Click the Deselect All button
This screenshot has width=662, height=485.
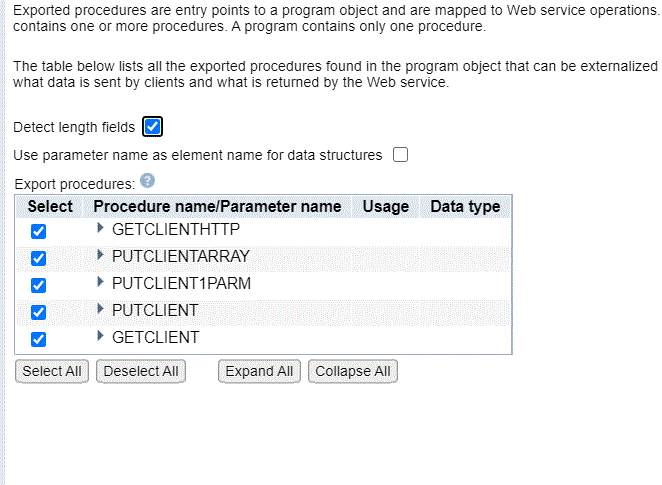[141, 371]
